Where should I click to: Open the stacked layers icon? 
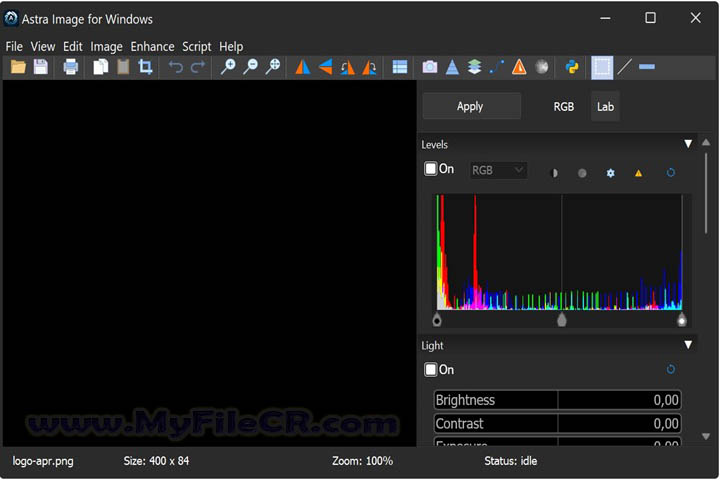(x=474, y=67)
